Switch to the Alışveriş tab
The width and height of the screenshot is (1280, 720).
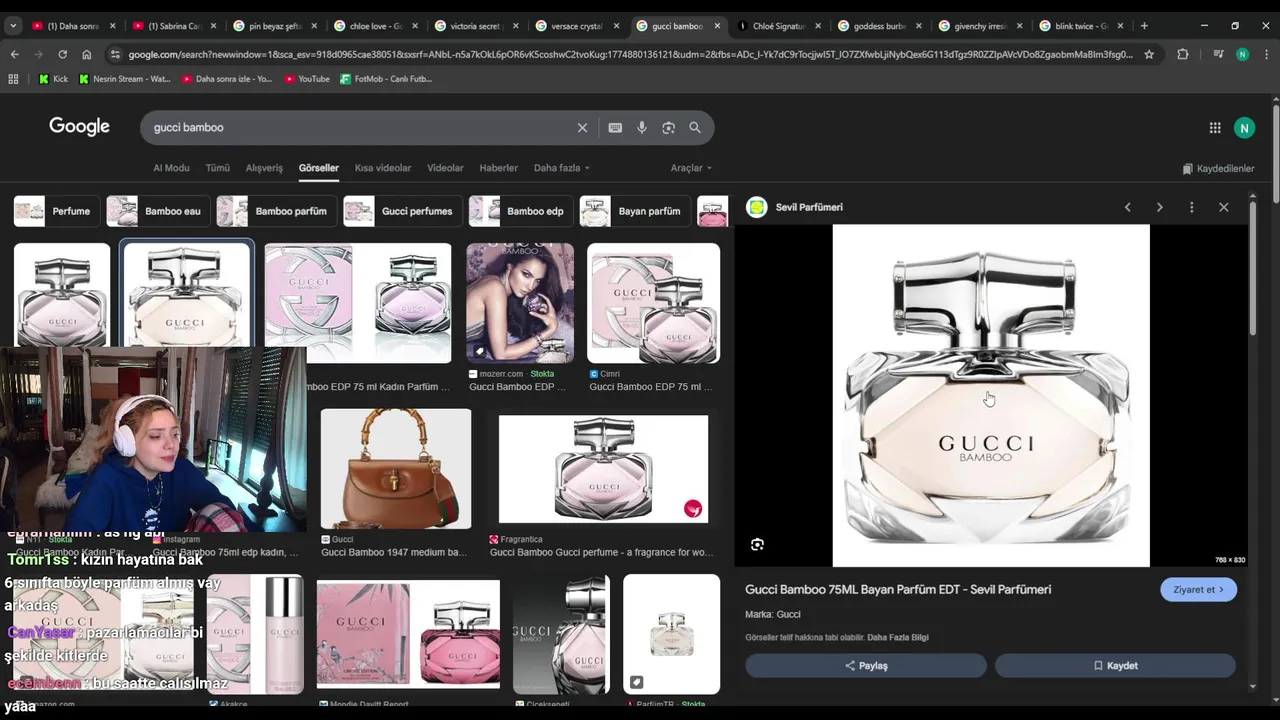[264, 168]
